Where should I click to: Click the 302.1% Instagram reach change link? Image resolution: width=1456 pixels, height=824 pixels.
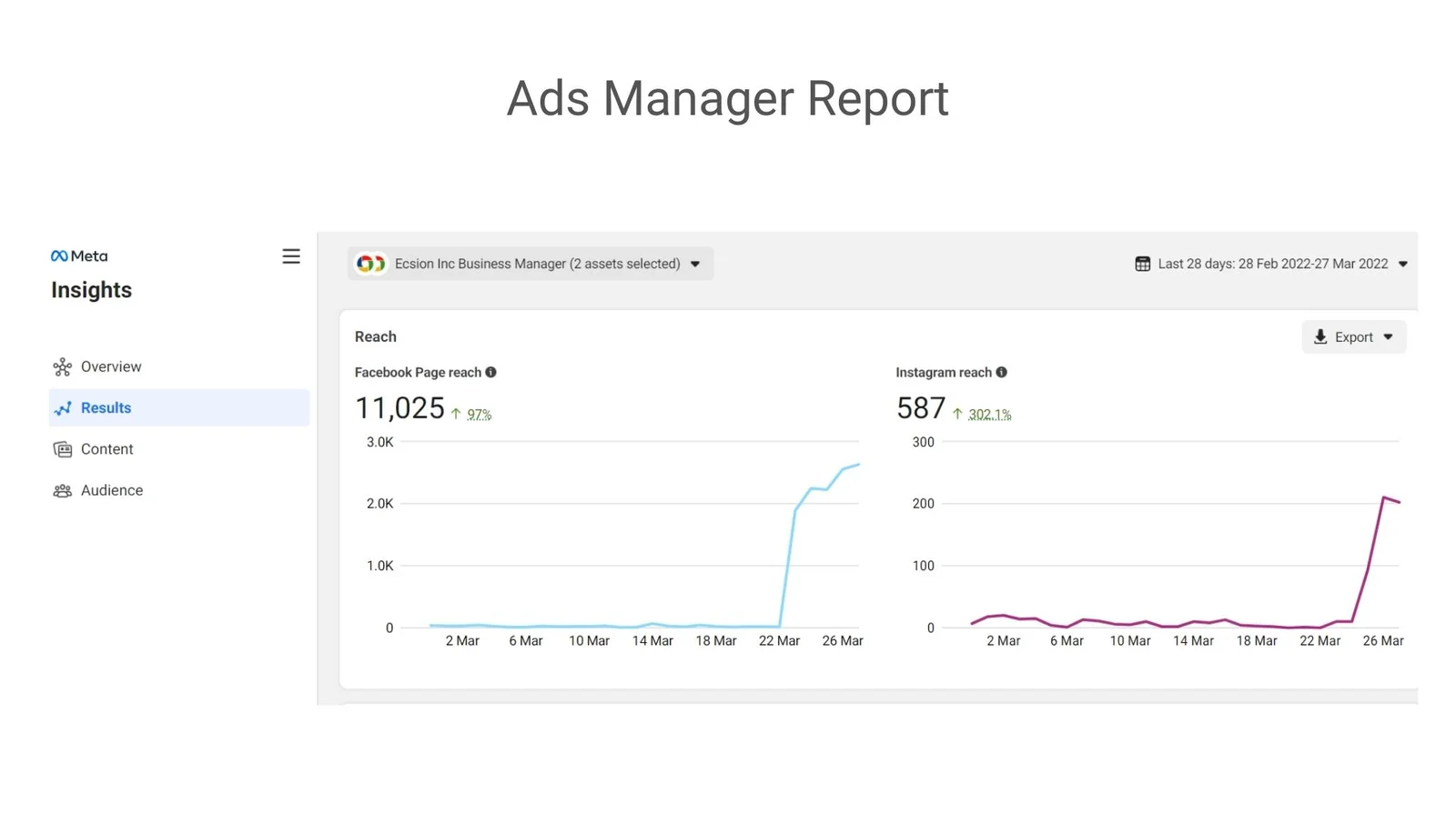pos(989,415)
